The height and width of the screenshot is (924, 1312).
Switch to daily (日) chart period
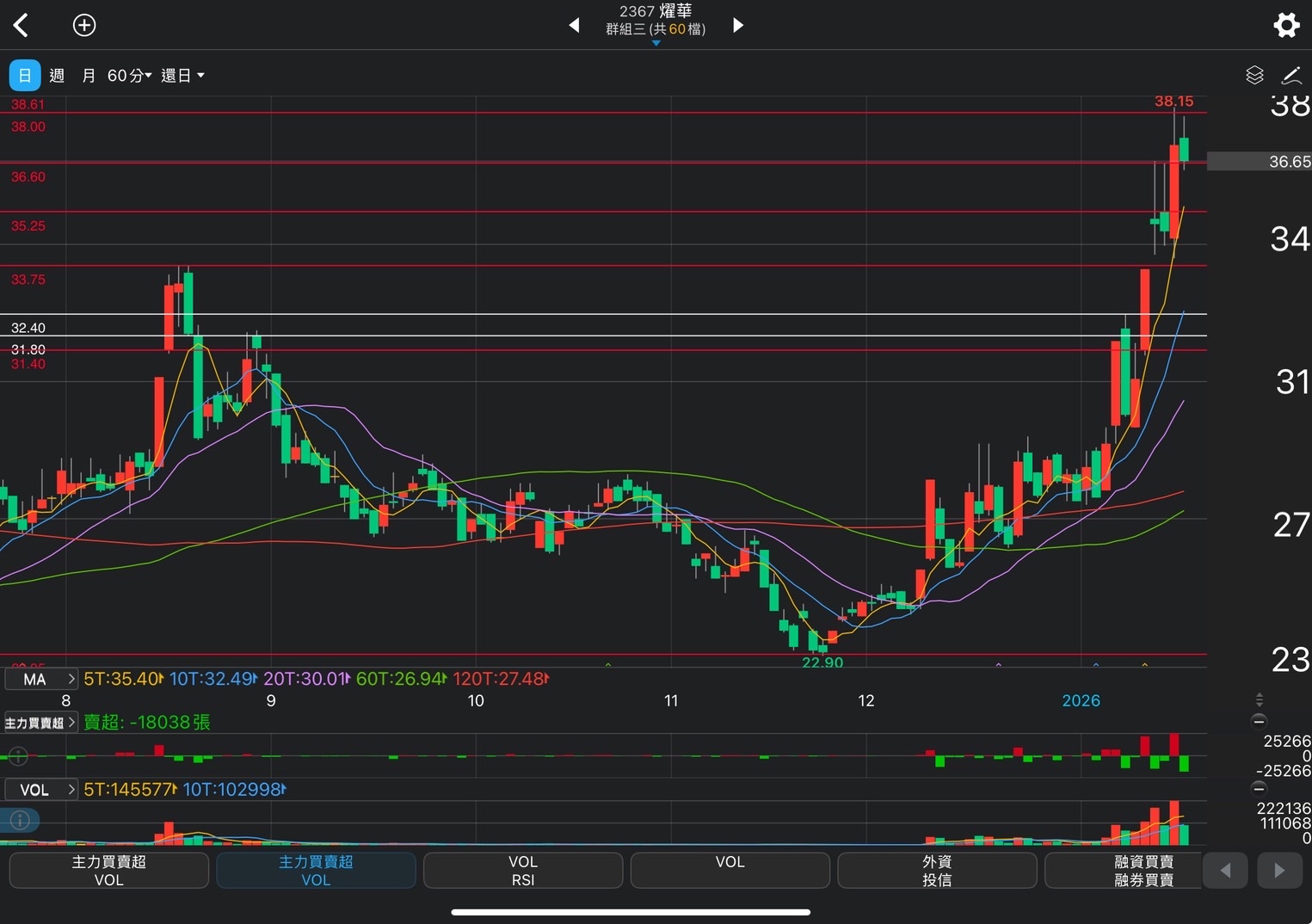coord(25,76)
